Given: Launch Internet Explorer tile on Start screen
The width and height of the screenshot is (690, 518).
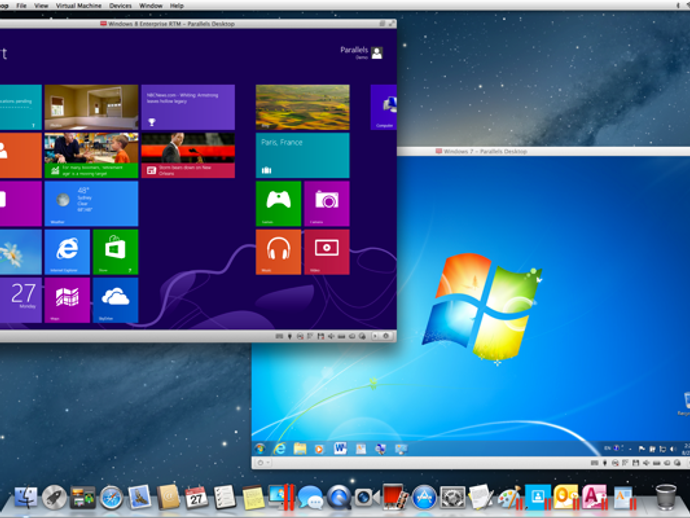Looking at the screenshot, I should (x=67, y=252).
